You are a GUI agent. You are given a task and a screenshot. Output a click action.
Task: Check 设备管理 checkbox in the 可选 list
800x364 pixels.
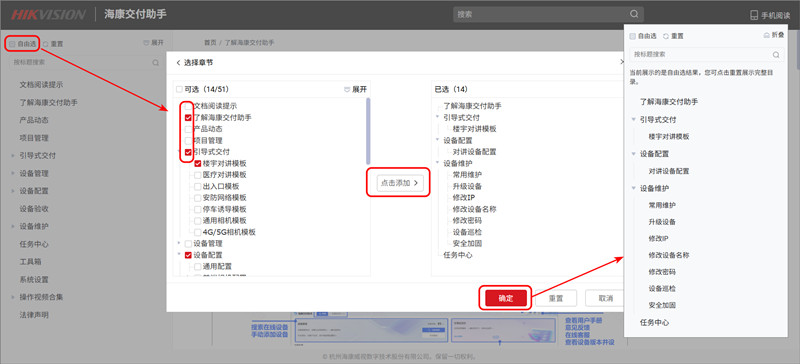coord(188,244)
